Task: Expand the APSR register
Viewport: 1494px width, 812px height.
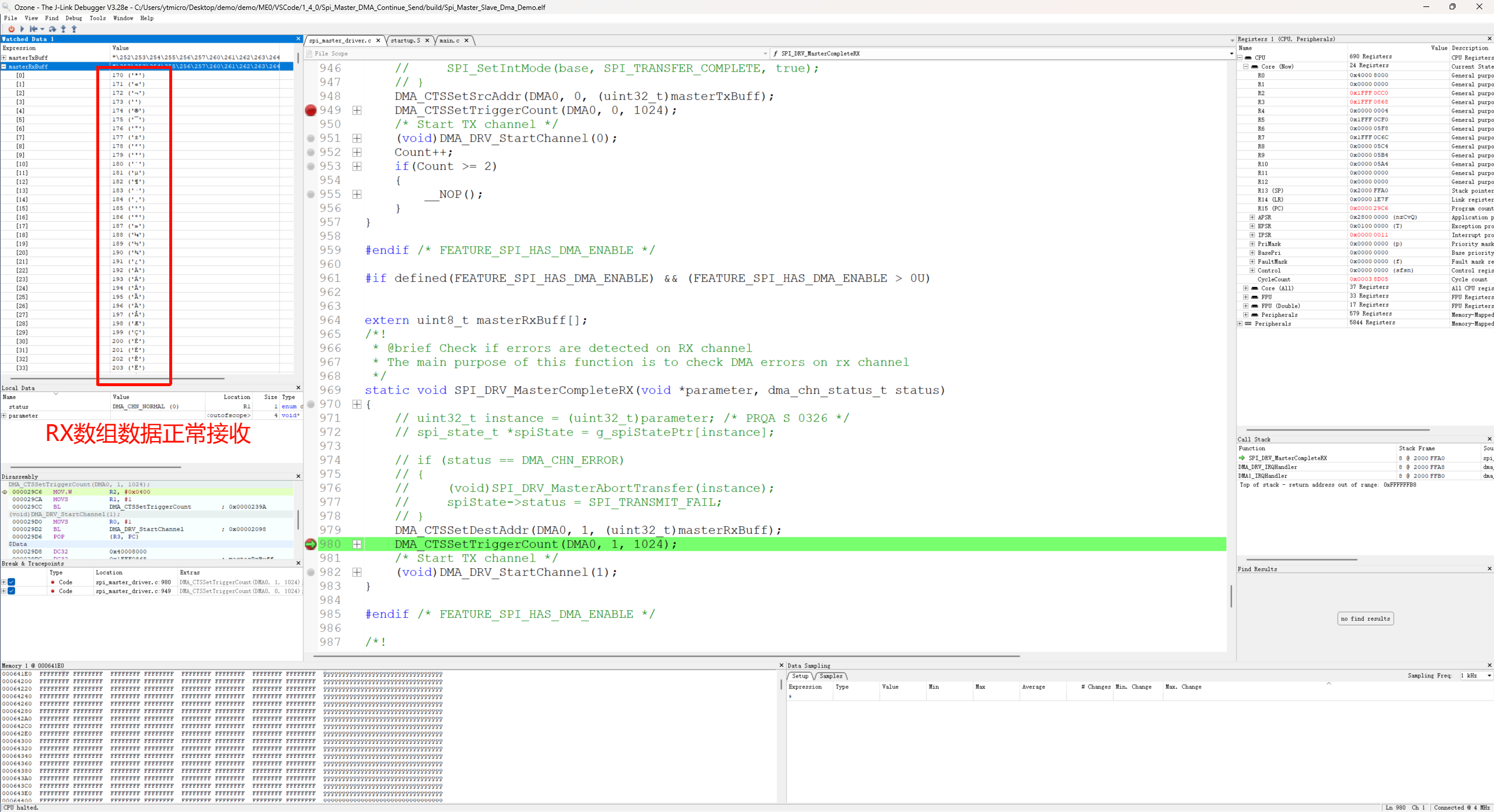Action: pos(1252,218)
